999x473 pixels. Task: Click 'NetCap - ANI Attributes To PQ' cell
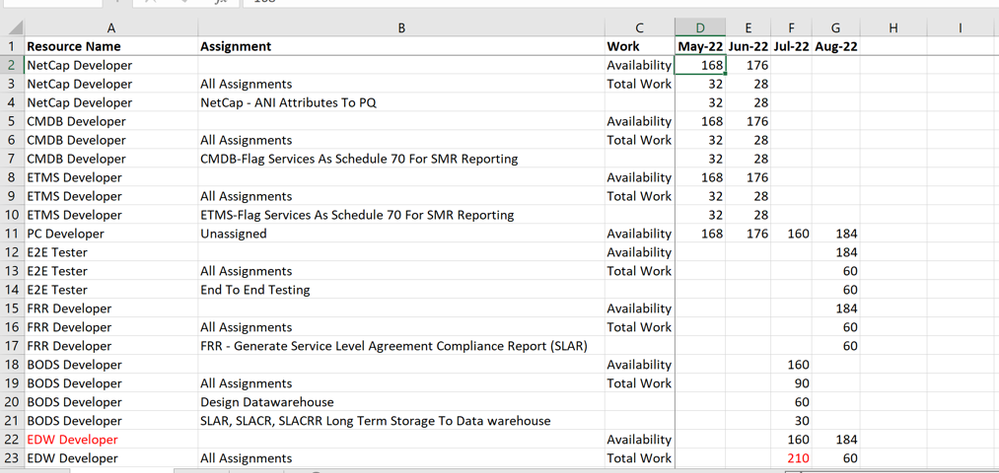[401, 103]
